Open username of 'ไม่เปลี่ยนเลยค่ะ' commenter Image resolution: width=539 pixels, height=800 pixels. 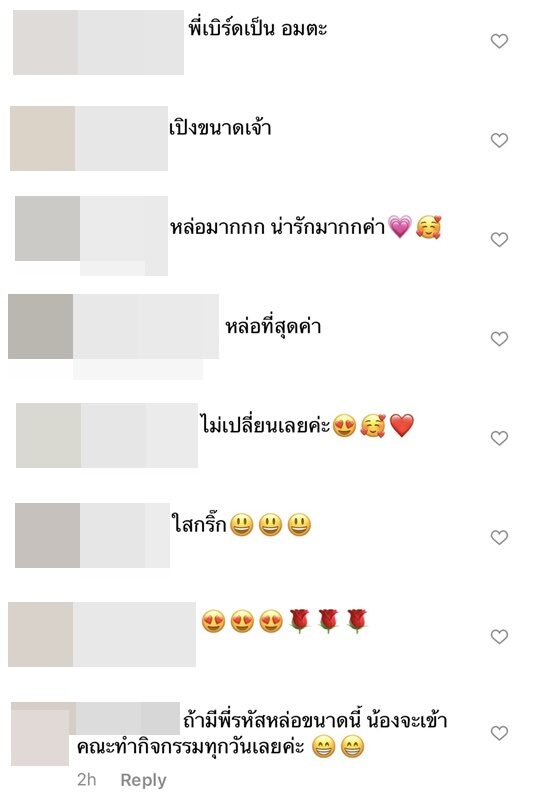[139, 435]
